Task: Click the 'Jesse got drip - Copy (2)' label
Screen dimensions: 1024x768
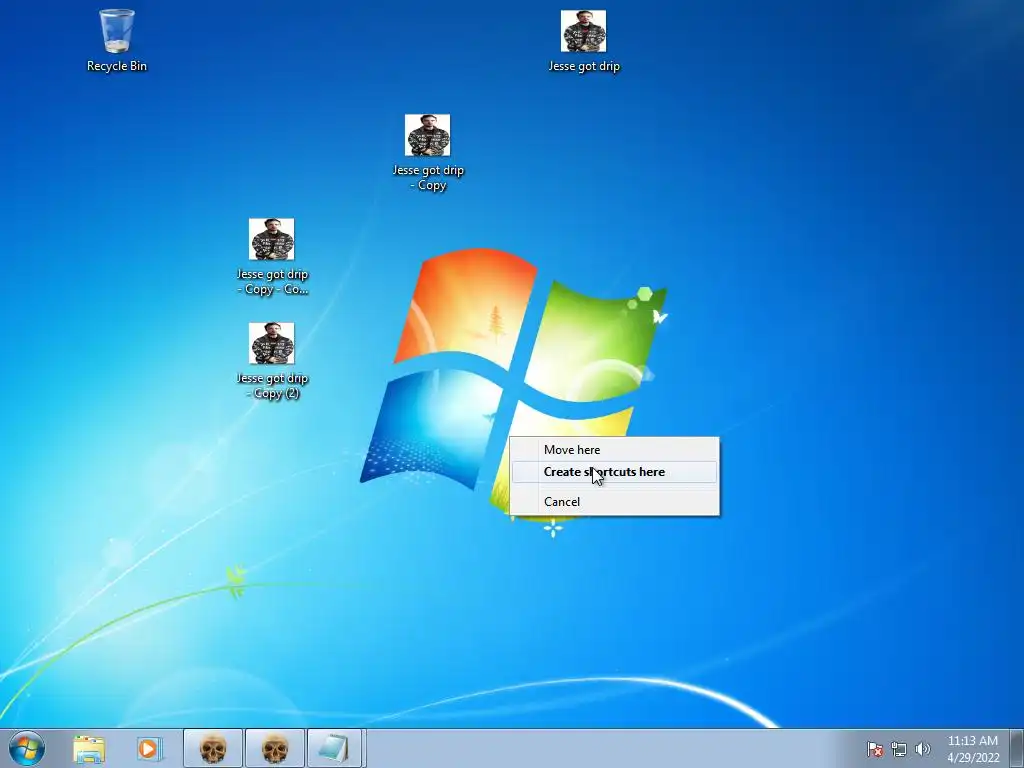Action: click(272, 385)
